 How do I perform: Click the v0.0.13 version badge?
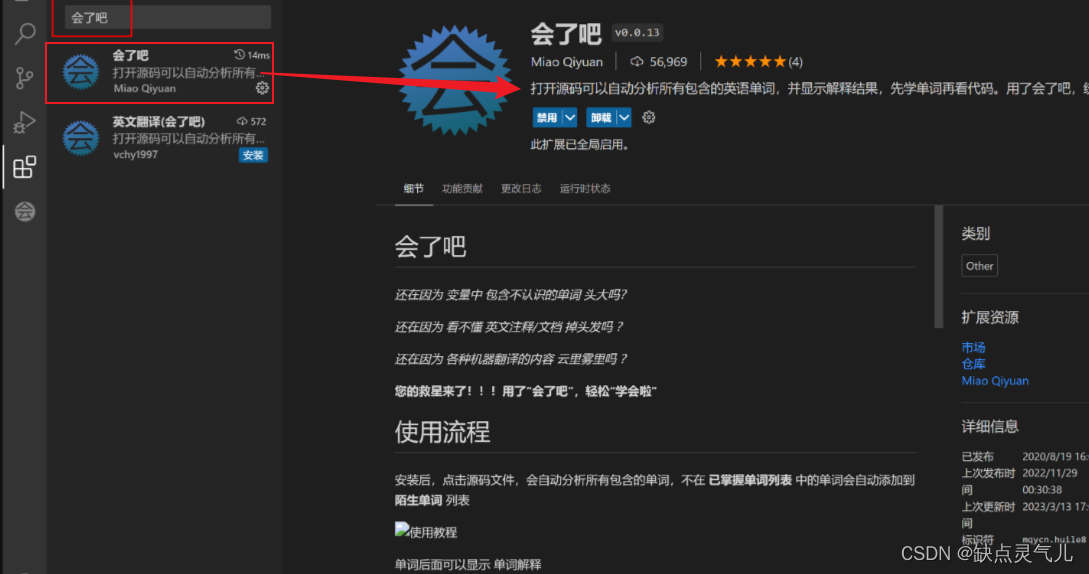(637, 33)
